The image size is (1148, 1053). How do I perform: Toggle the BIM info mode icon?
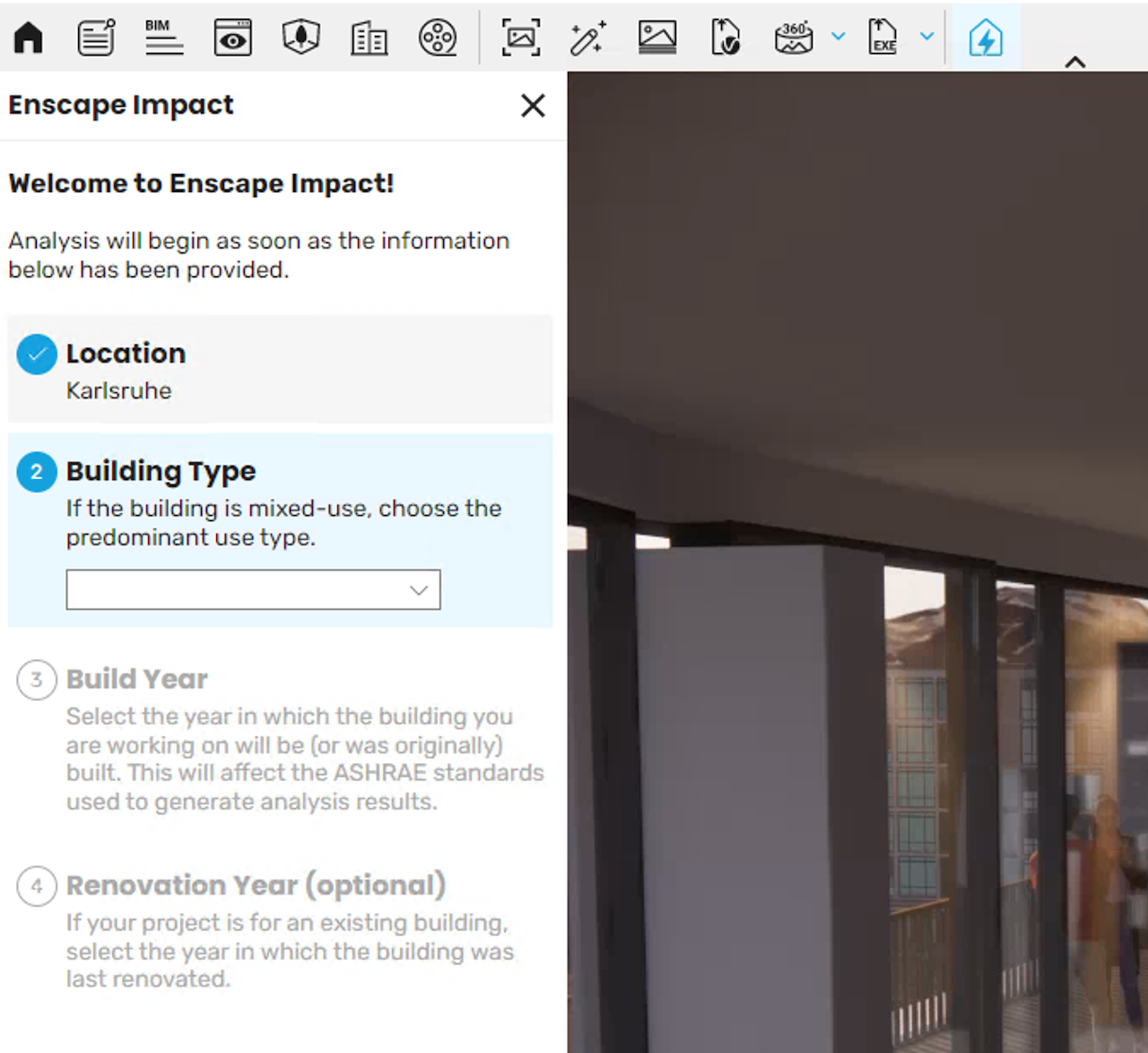coord(164,38)
